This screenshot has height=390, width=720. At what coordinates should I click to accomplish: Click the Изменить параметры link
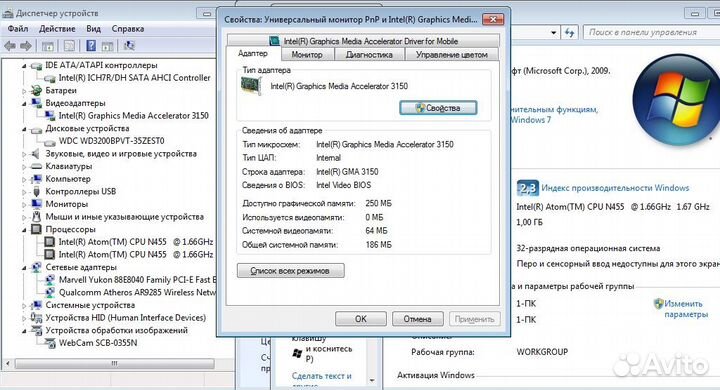(686, 309)
